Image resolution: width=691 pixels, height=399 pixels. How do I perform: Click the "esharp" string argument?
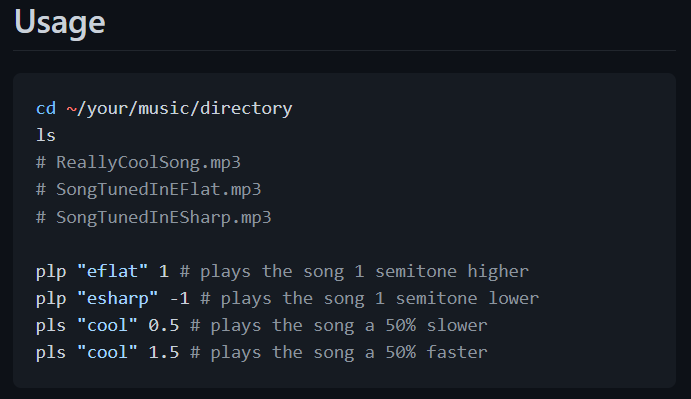click(118, 298)
